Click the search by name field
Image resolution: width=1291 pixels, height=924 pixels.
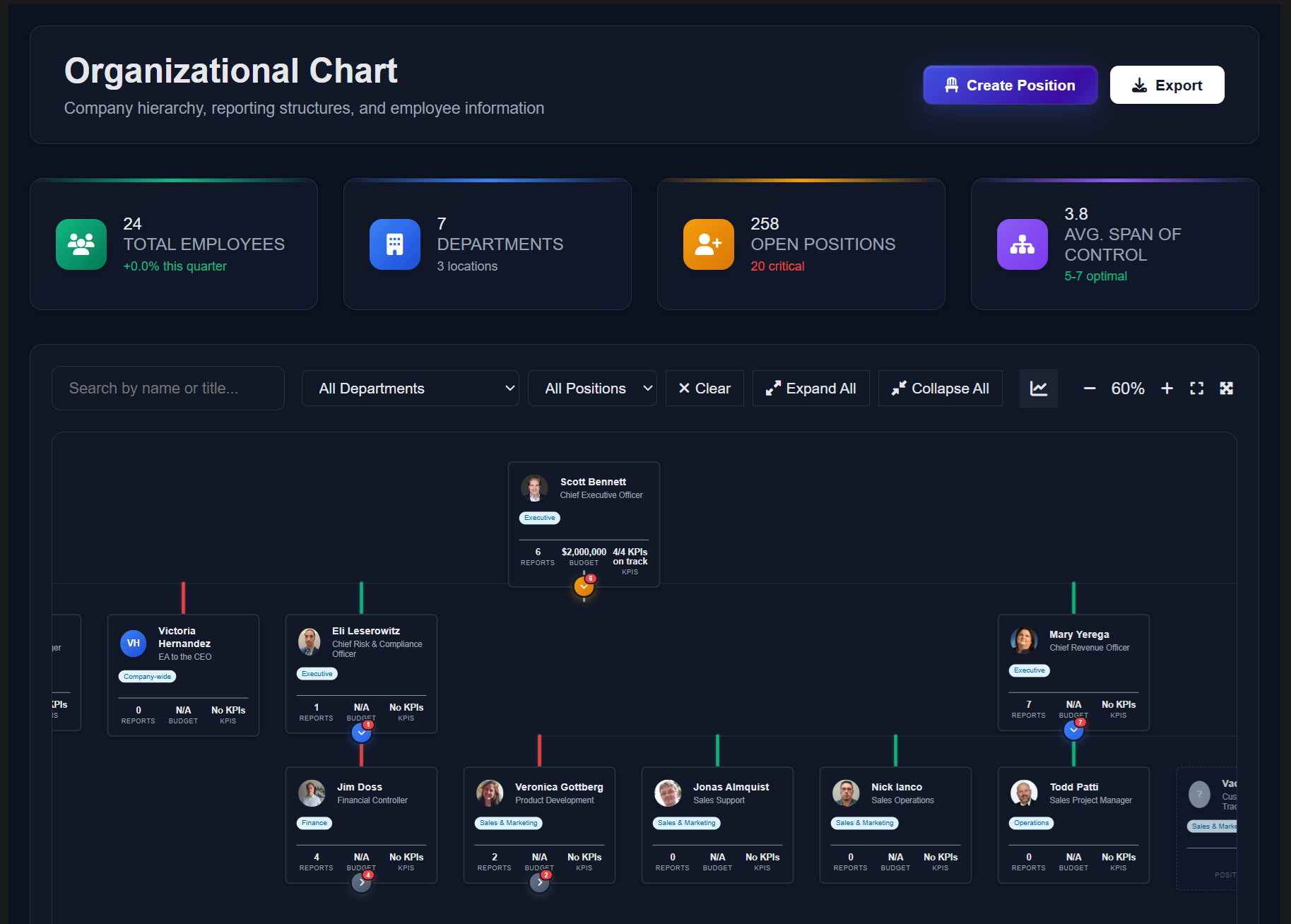(x=167, y=388)
